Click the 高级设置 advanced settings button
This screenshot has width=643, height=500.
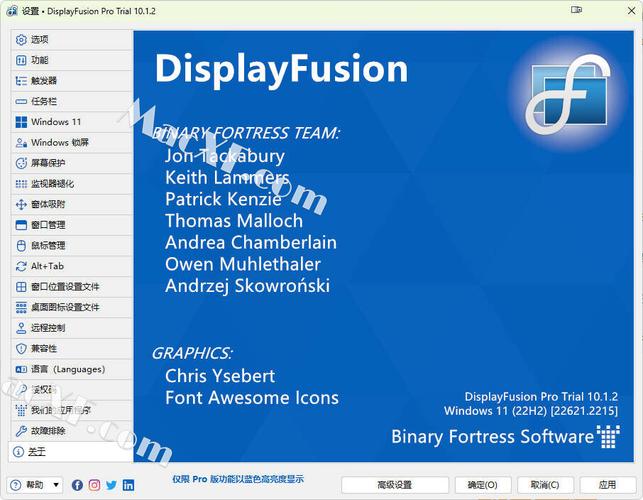tap(394, 485)
